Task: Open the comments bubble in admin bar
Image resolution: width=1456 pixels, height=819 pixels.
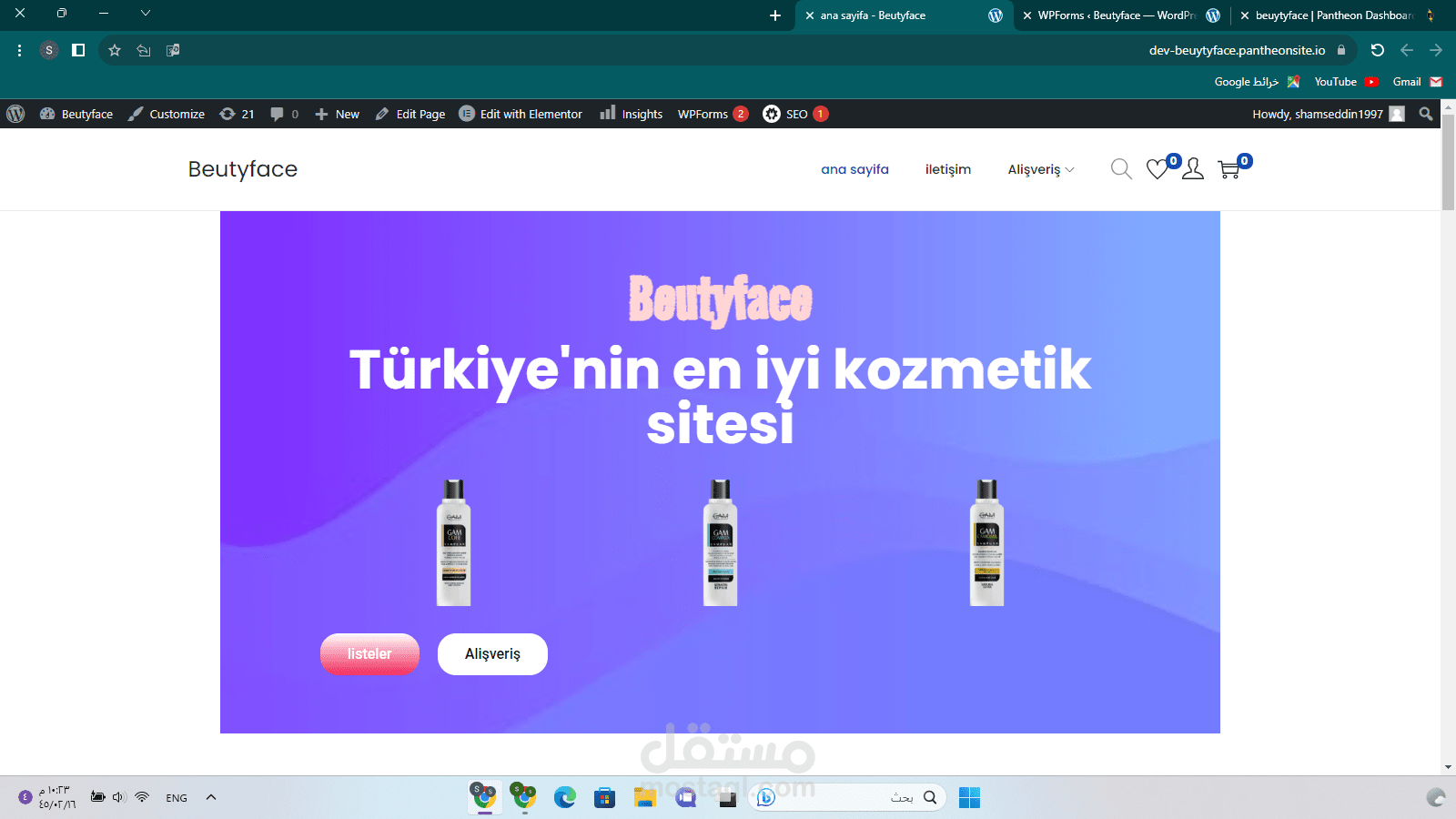Action: click(284, 114)
